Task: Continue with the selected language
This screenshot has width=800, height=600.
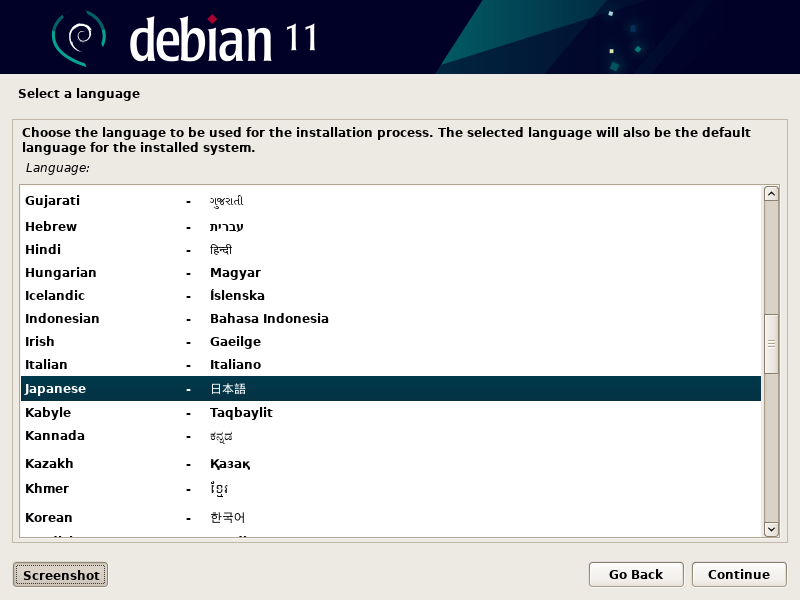Action: (x=739, y=574)
